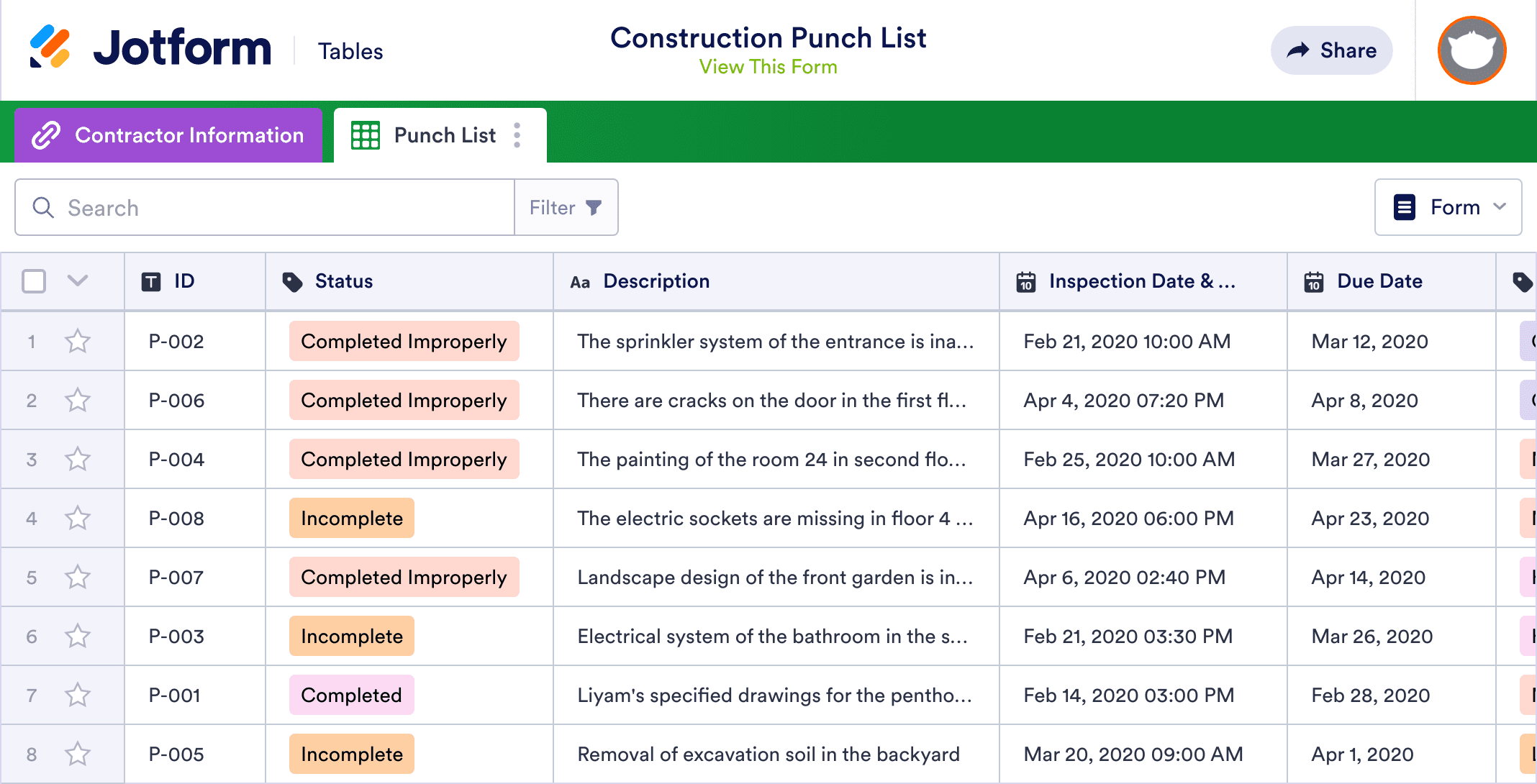Click the Aa icon in Description header

tap(580, 282)
